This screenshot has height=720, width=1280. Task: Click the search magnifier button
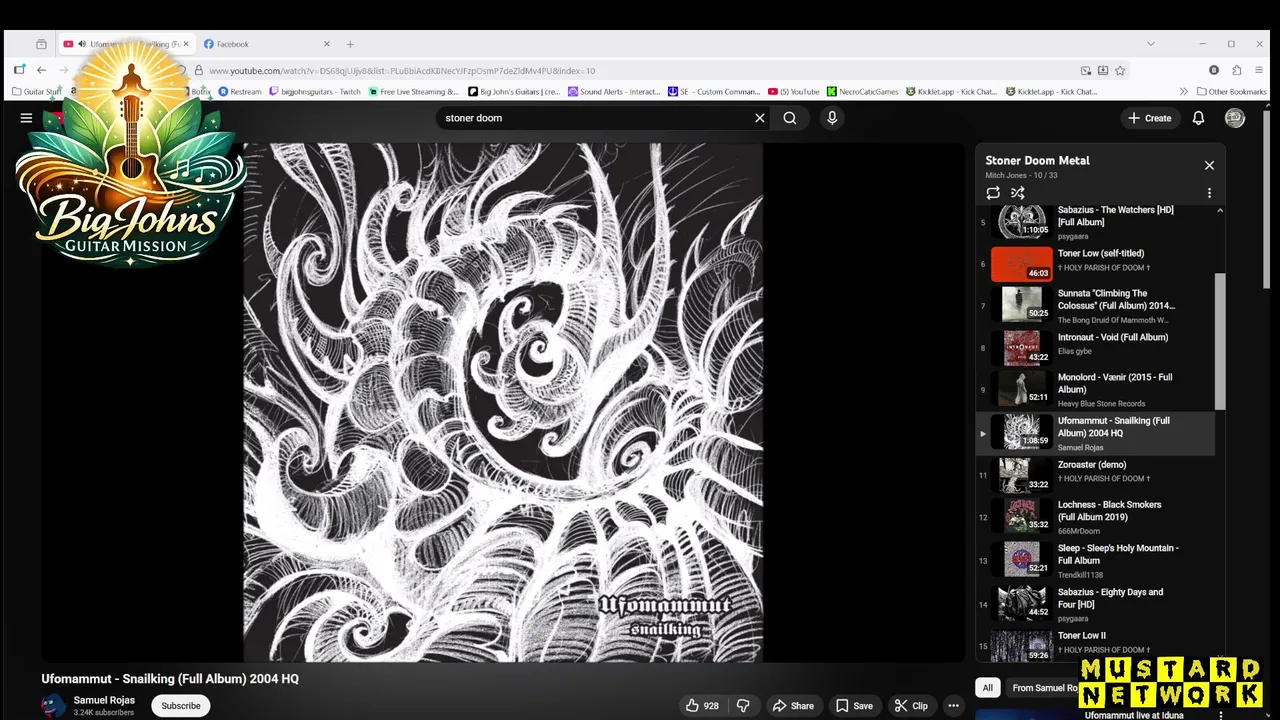[790, 118]
